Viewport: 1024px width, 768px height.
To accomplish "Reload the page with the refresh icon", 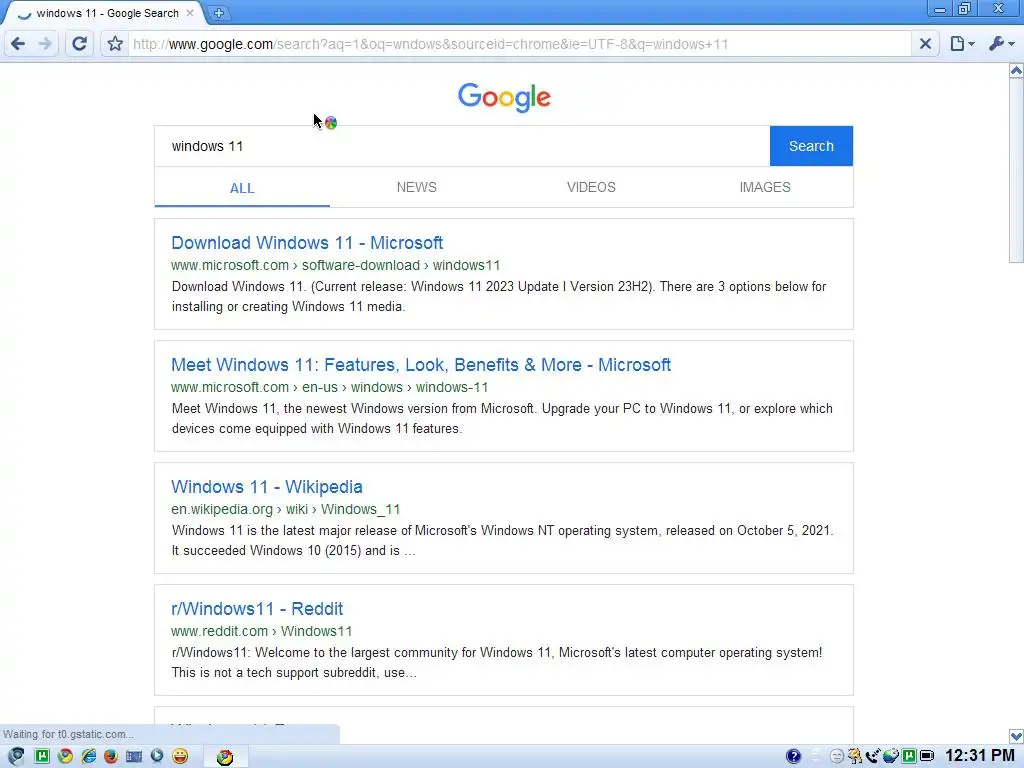I will [x=80, y=44].
